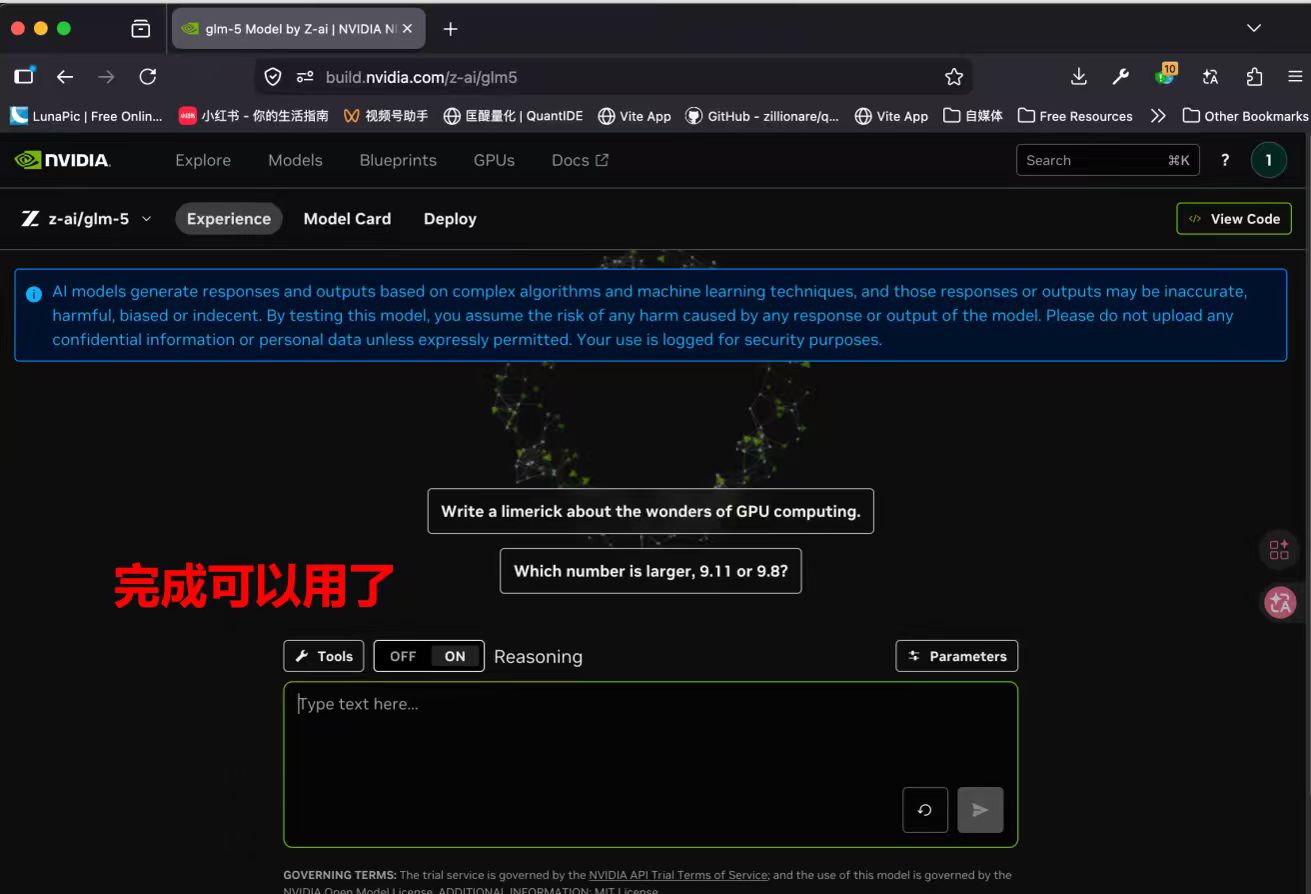Open LunaPic bookmark
This screenshot has height=894, width=1311.
pos(86,116)
